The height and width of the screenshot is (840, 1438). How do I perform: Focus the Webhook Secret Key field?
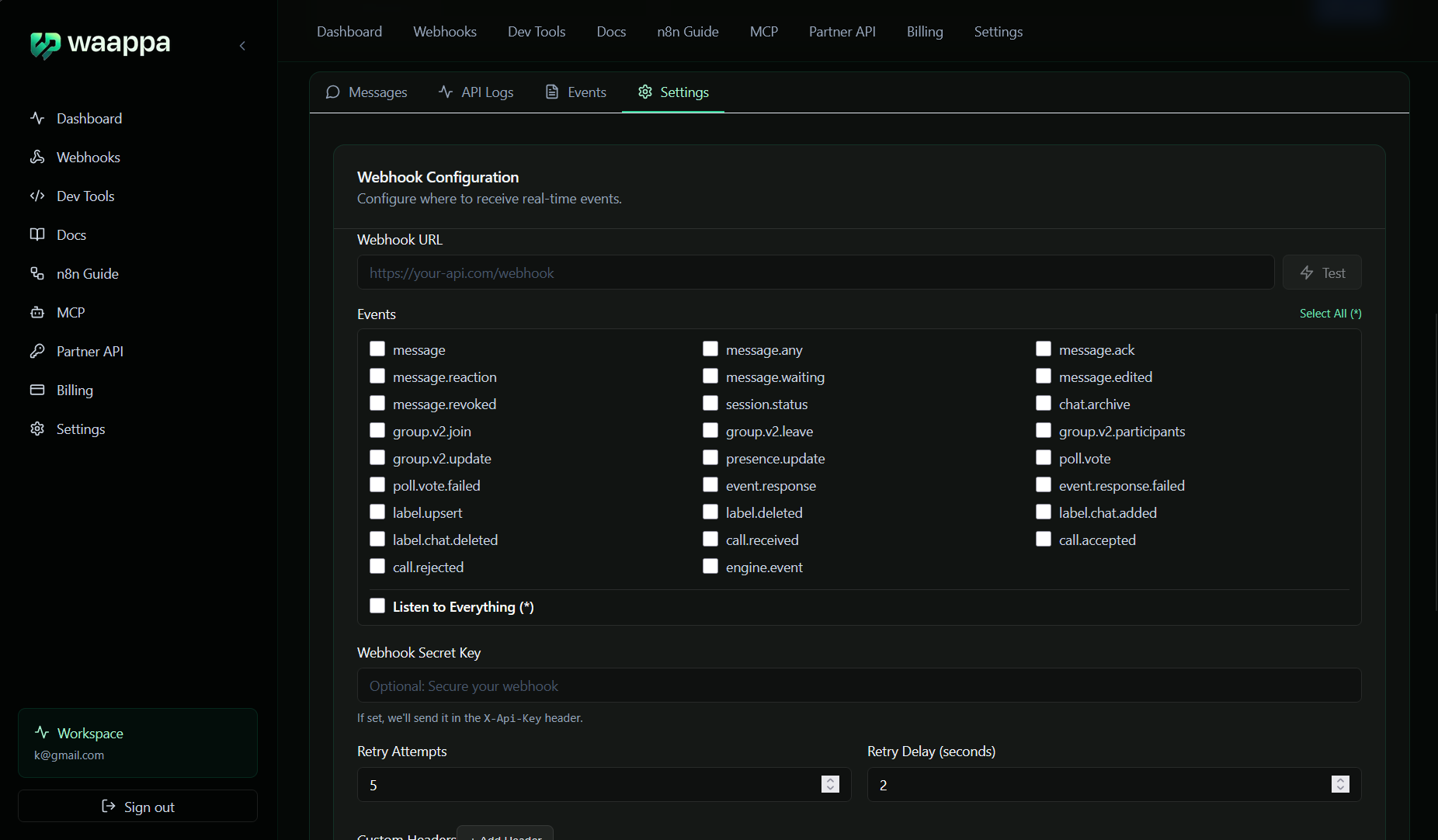(859, 686)
